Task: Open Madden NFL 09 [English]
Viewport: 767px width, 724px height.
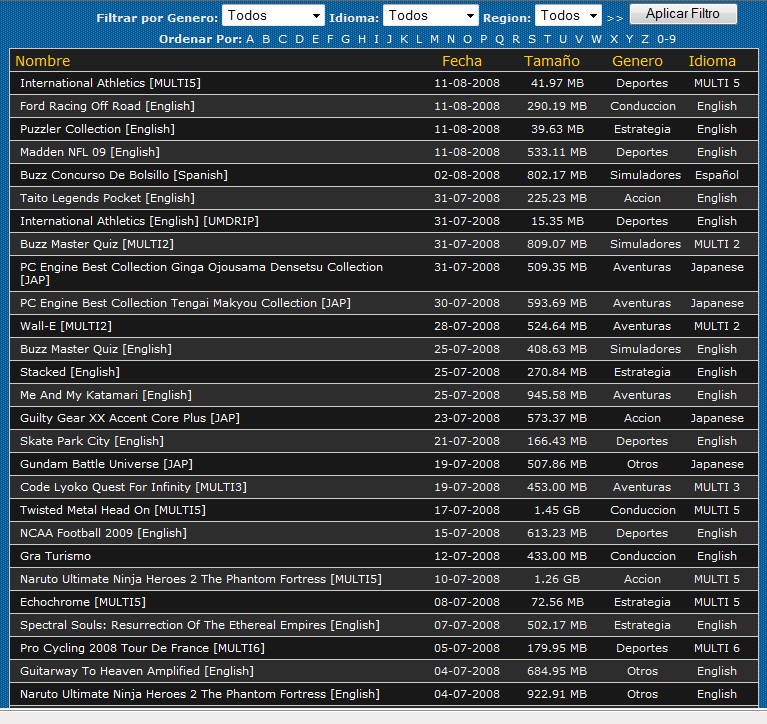Action: [90, 152]
